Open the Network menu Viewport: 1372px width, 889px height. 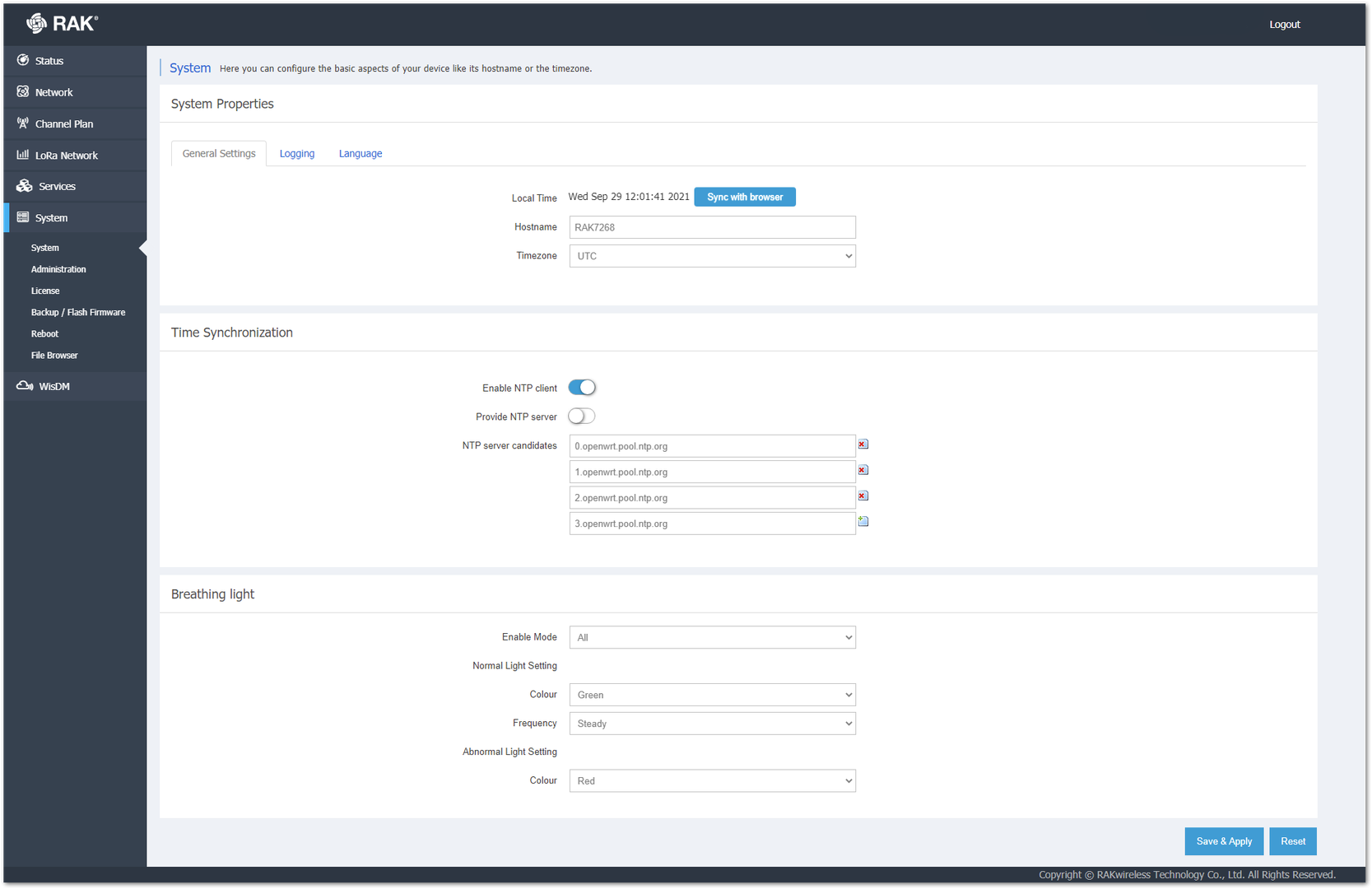tap(75, 92)
